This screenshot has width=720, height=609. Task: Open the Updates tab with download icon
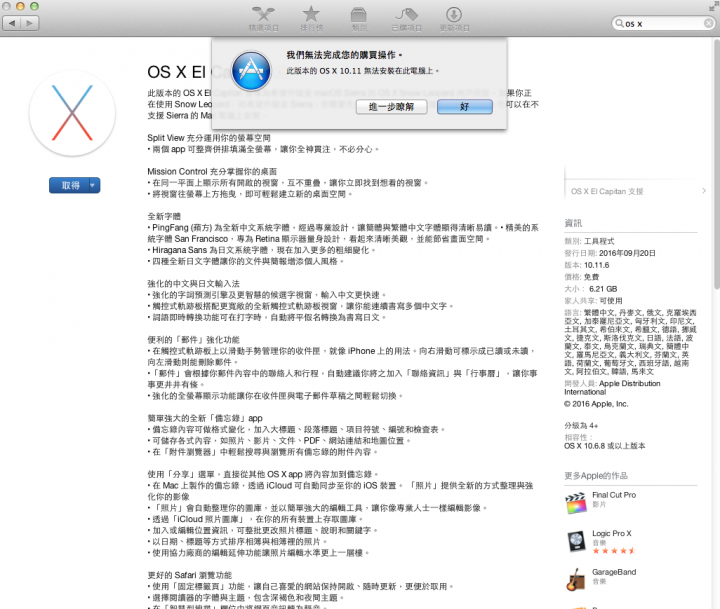click(x=454, y=19)
